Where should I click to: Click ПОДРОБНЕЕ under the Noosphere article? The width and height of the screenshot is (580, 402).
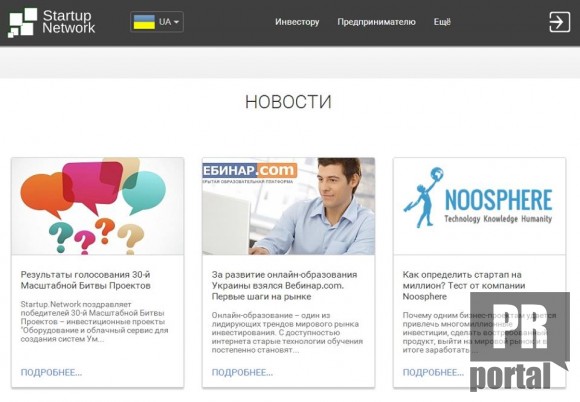(433, 372)
